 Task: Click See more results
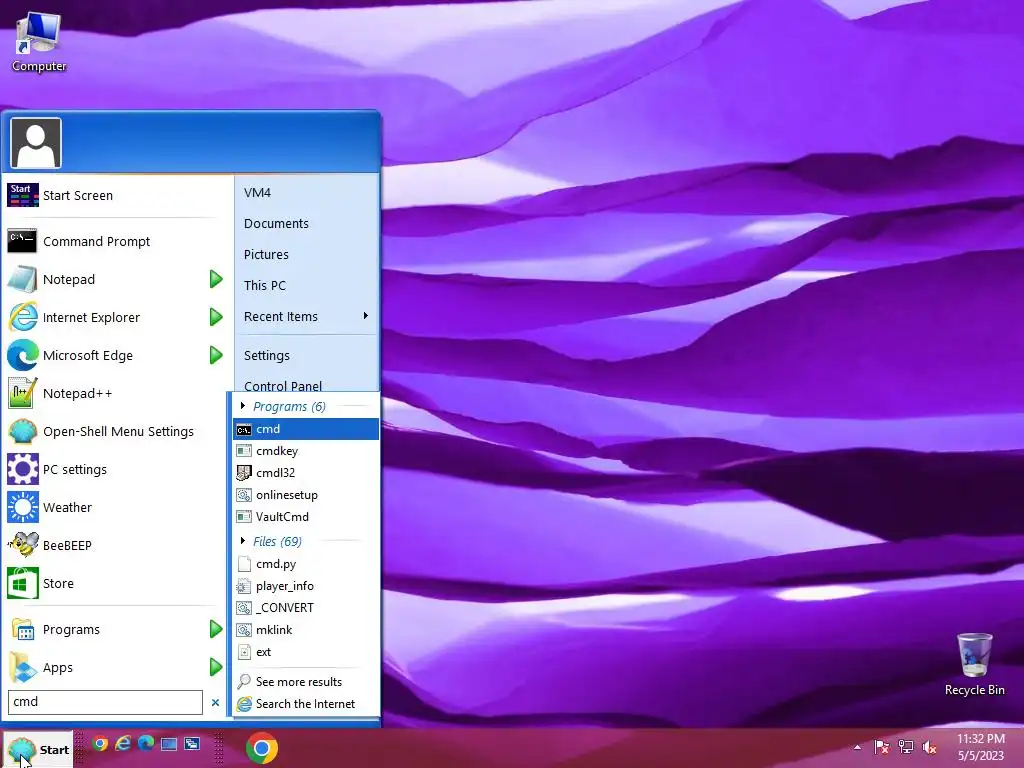tap(306, 682)
